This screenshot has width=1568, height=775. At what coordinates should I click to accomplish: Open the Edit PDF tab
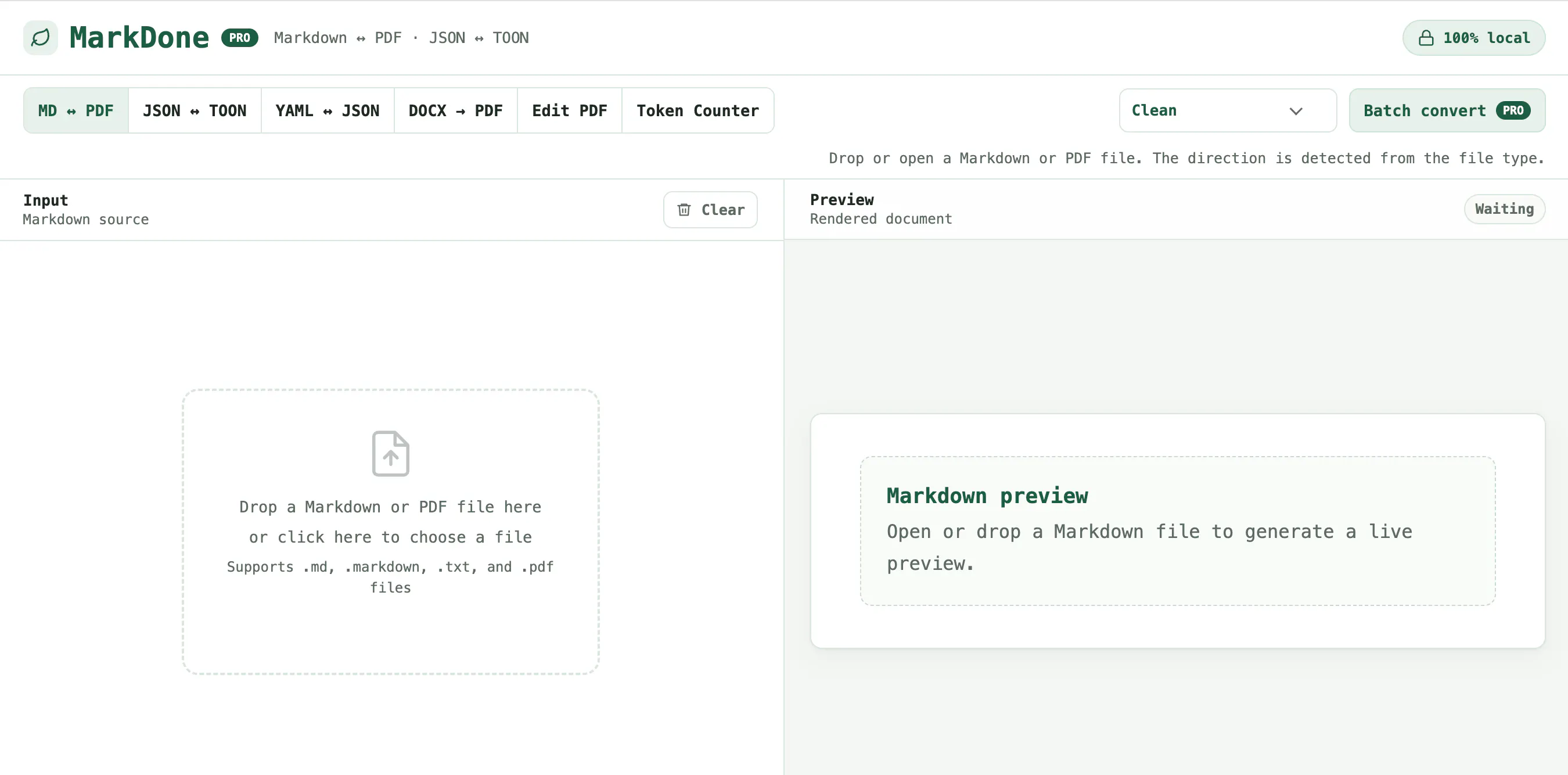(570, 111)
